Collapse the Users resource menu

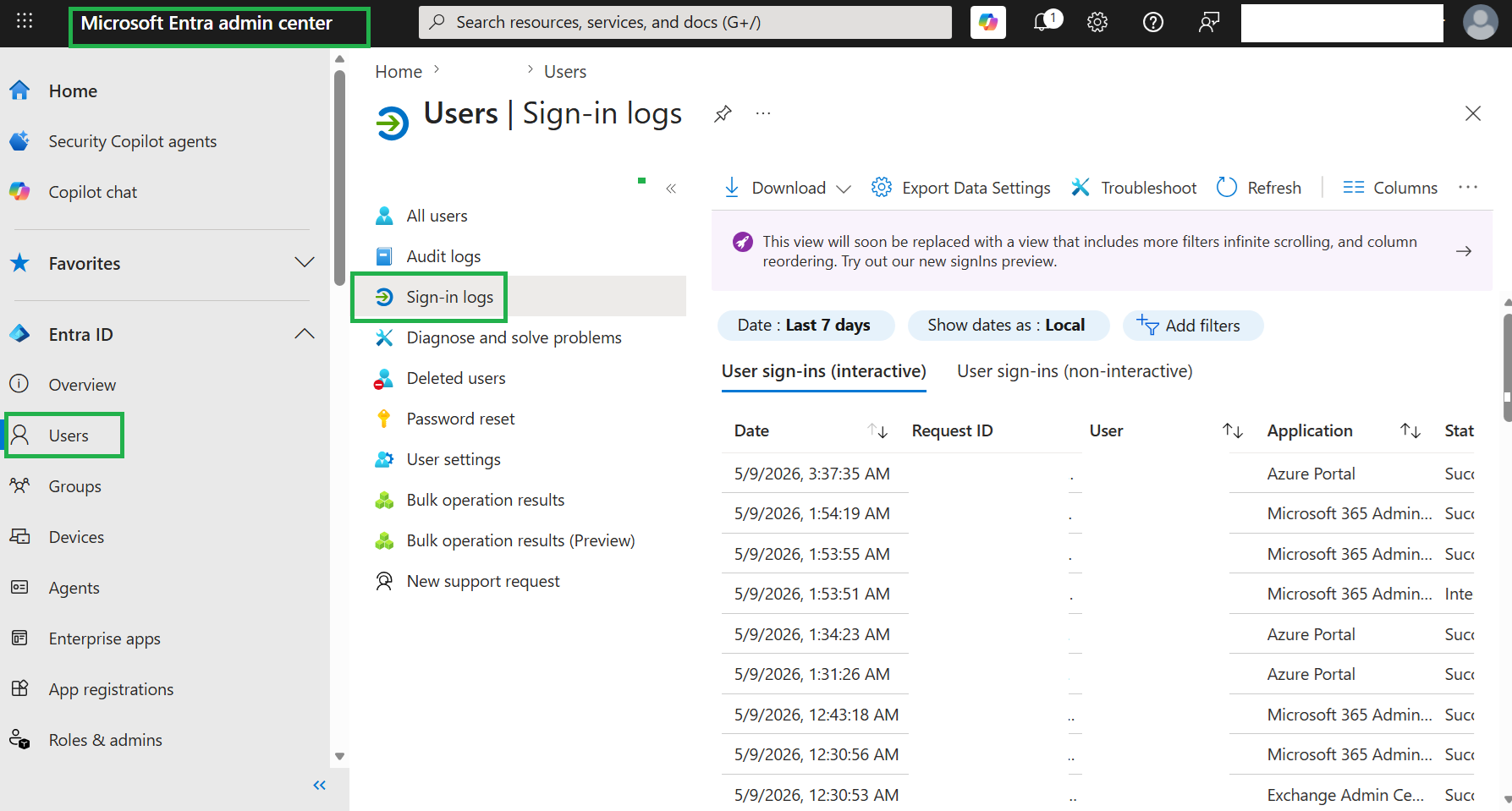coord(671,189)
